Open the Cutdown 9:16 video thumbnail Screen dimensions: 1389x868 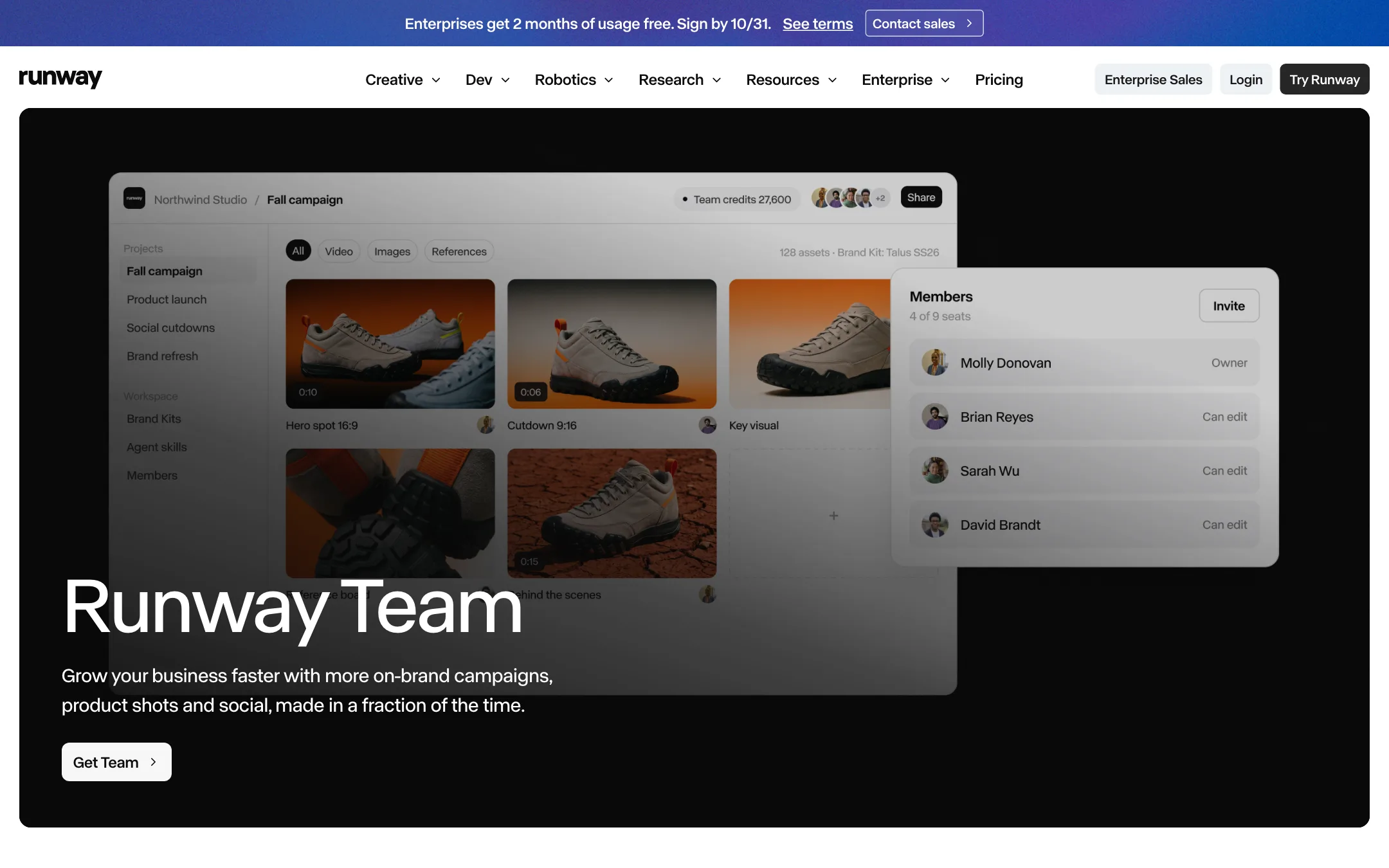click(612, 343)
